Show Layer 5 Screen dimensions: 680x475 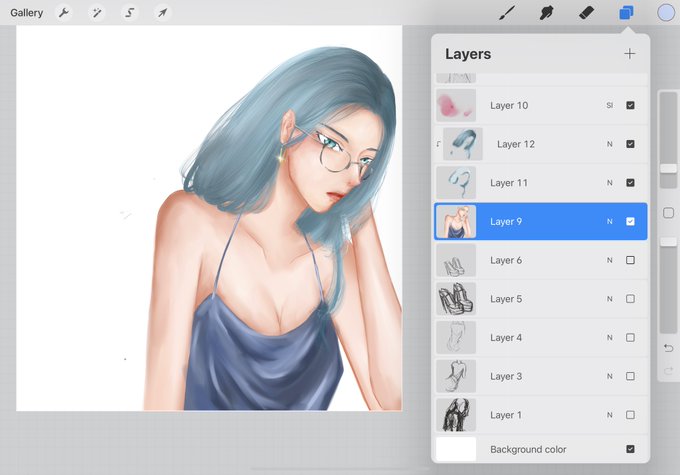630,298
